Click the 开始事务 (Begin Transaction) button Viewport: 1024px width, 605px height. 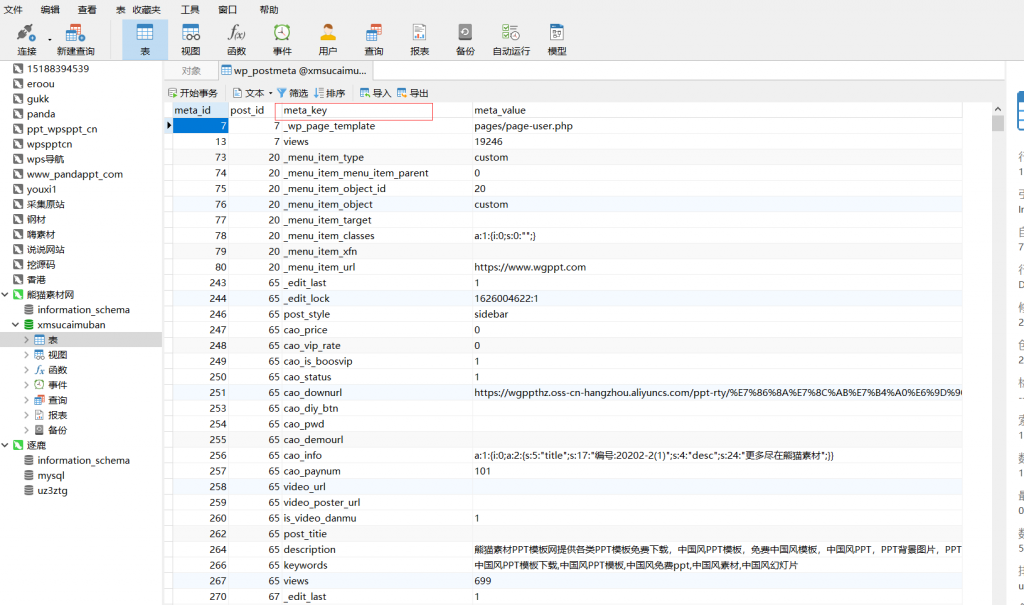[192, 93]
